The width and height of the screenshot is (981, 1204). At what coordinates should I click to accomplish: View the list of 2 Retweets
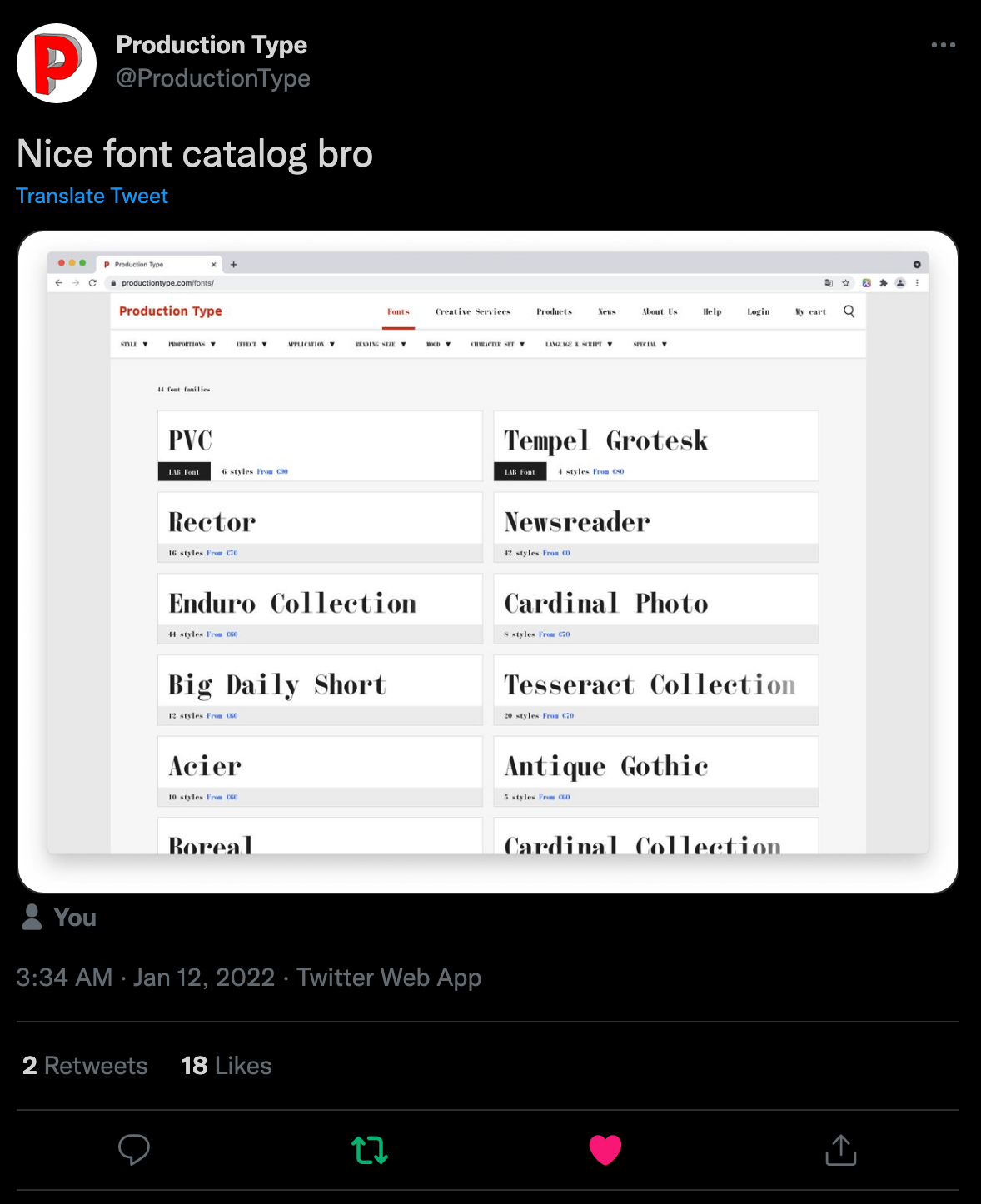85,1066
